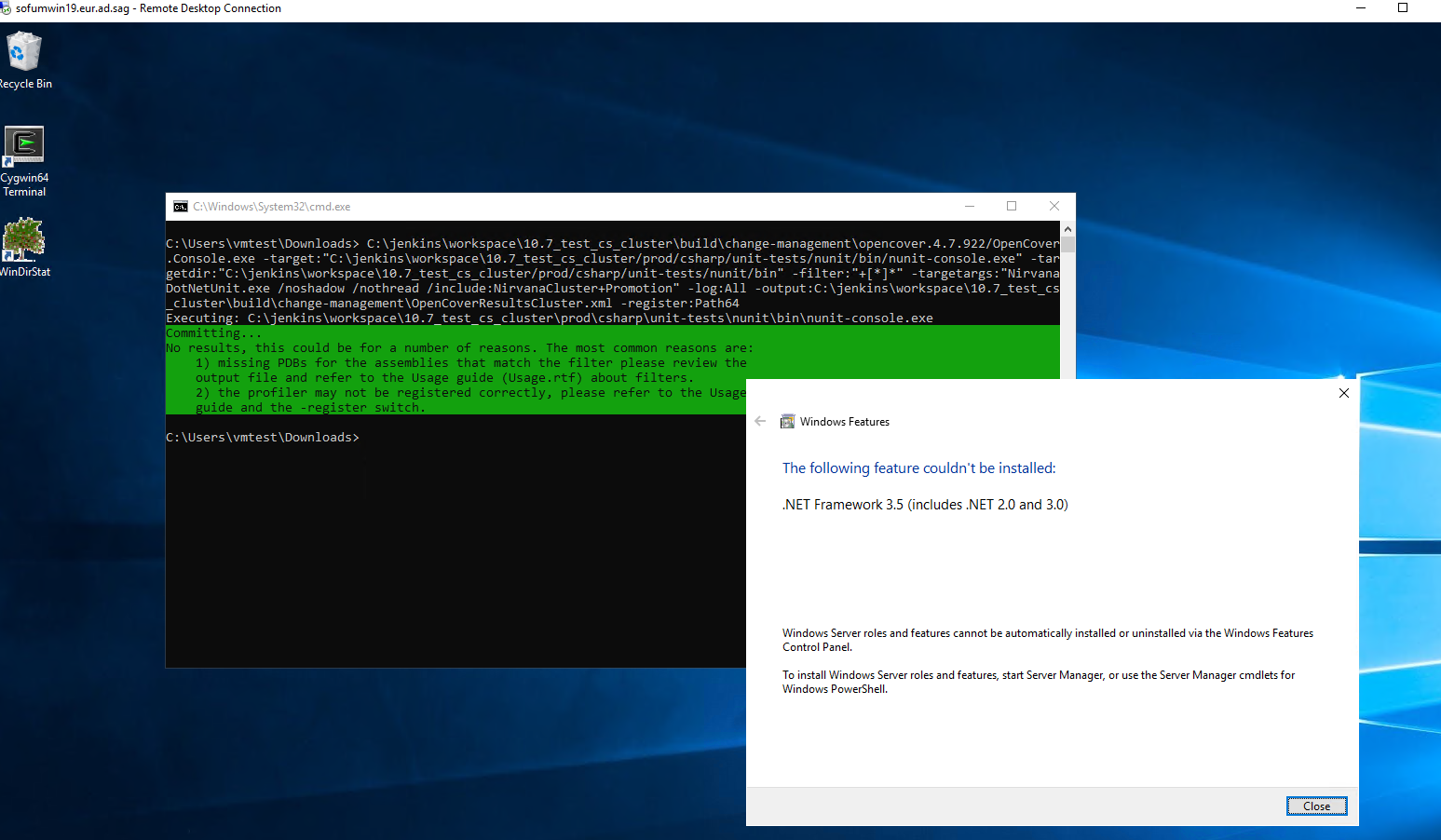
Task: Click the Windows Features dialog icon
Action: tap(787, 422)
